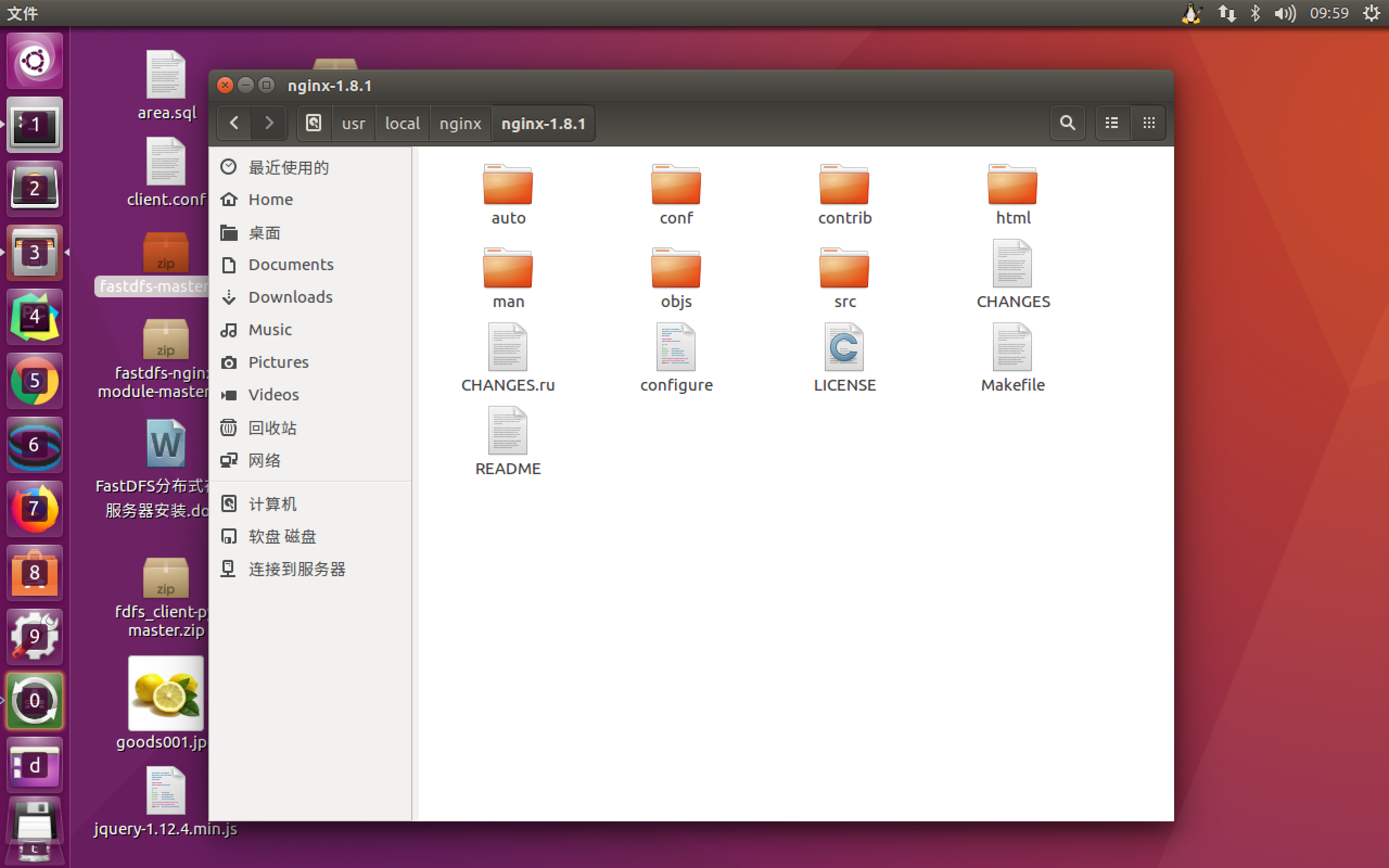Open Home in sidebar
Viewport: 1389px width, 868px height.
point(310,199)
